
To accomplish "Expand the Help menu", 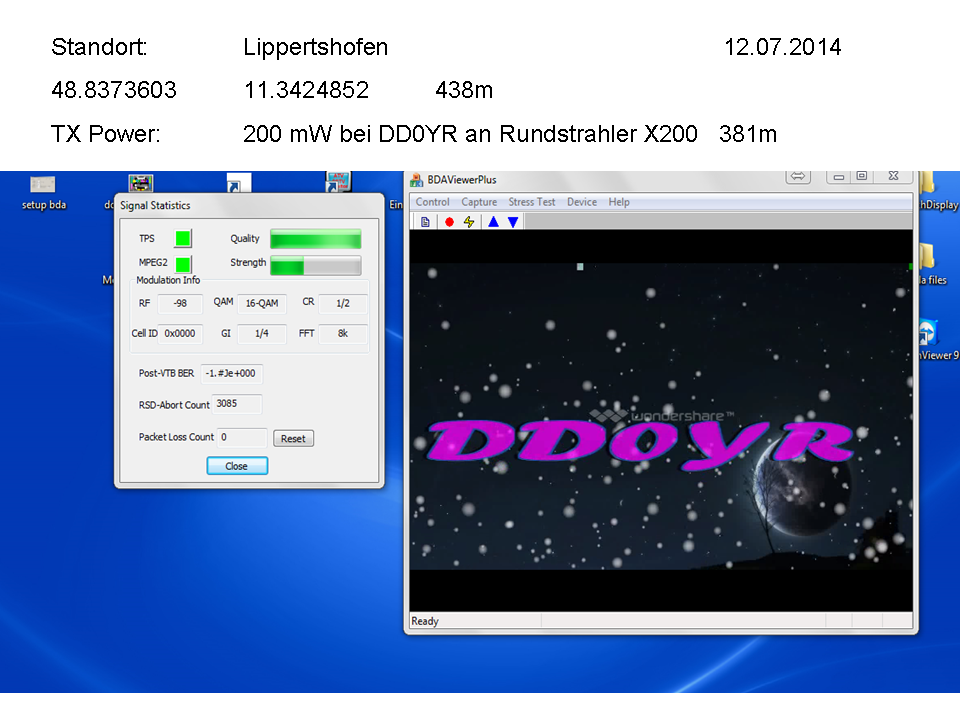I will click(619, 202).
